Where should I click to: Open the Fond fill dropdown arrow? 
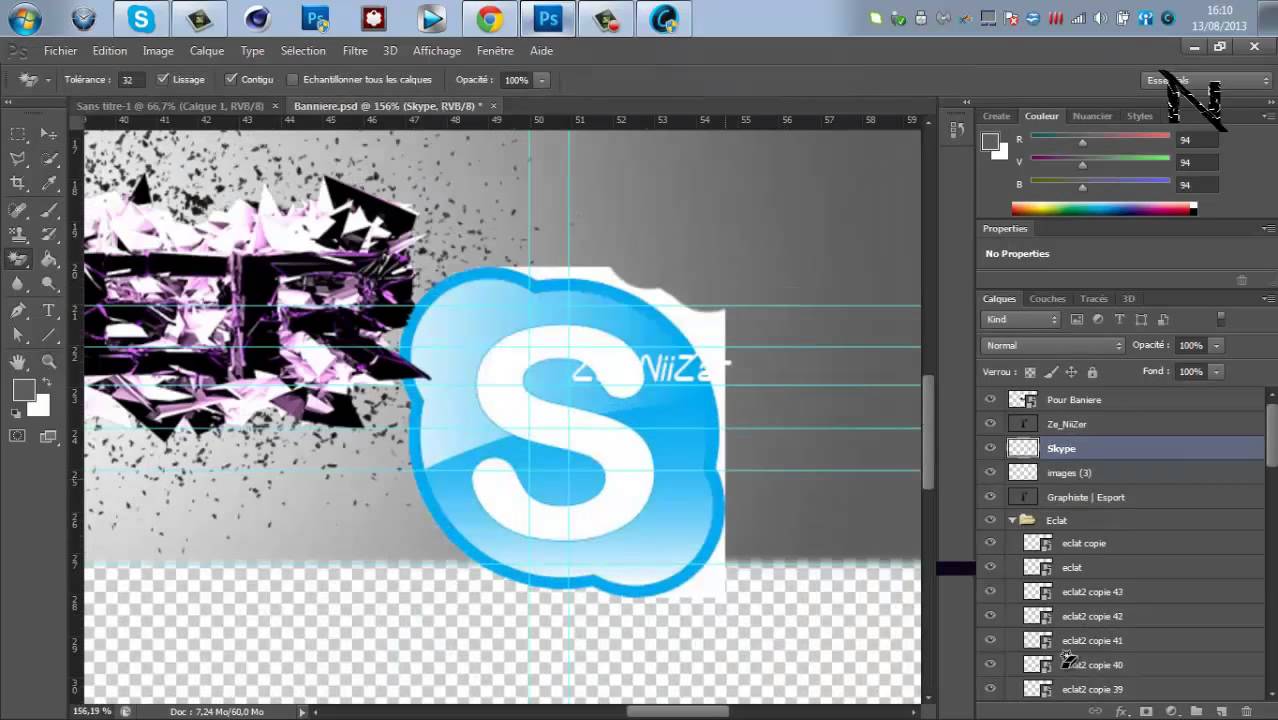(1216, 372)
